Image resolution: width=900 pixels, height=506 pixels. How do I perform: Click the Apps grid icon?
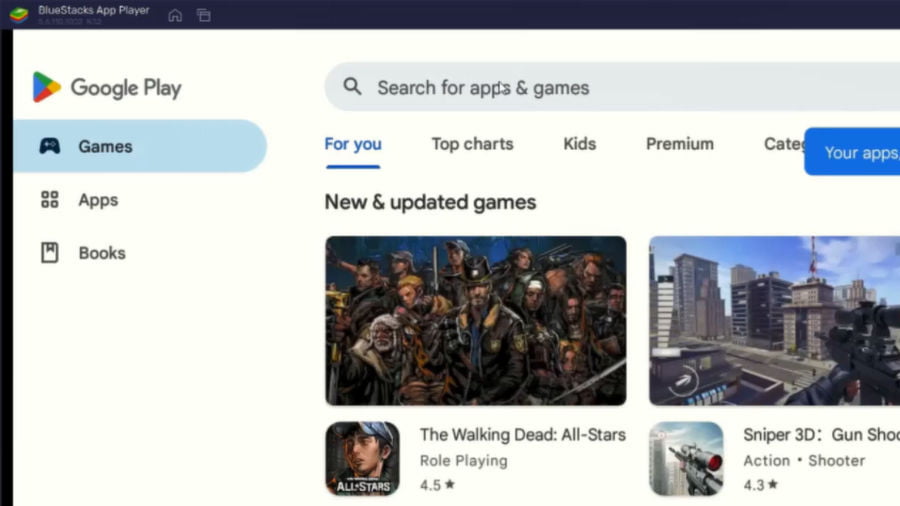click(49, 200)
